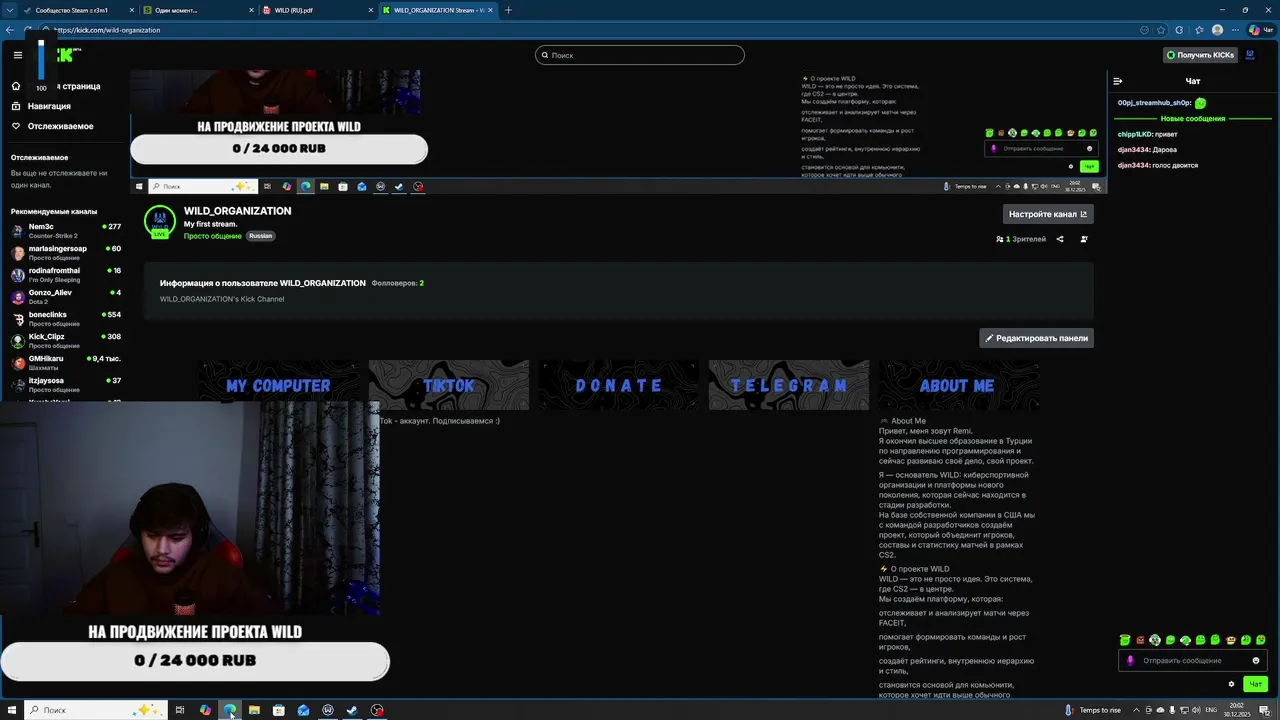Open the Kick sidebar hamburger menu

[17, 55]
